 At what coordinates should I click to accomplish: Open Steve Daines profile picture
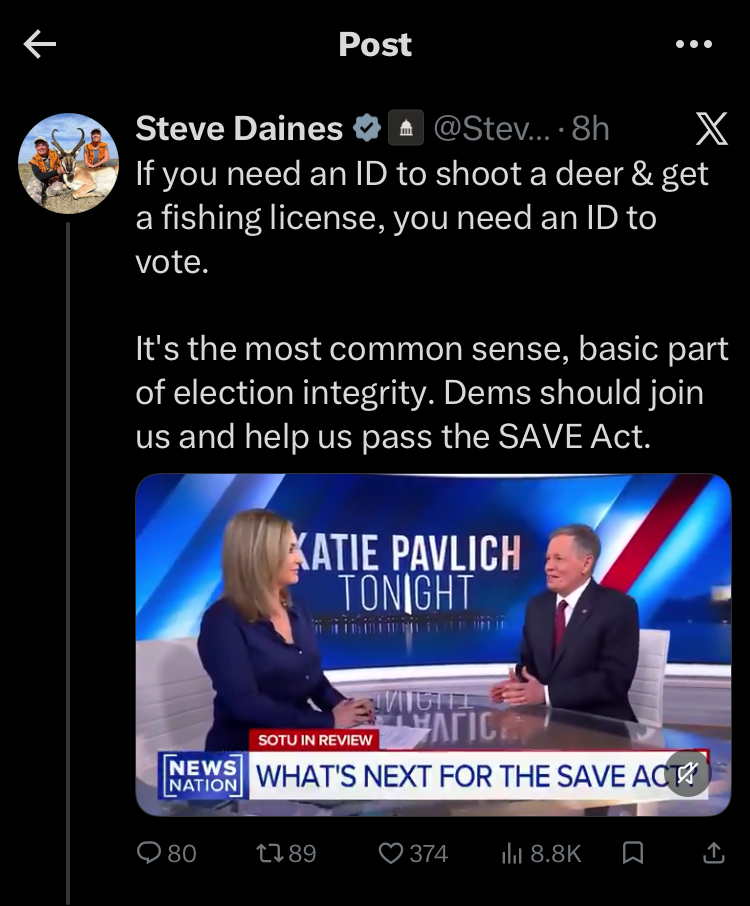(x=68, y=164)
